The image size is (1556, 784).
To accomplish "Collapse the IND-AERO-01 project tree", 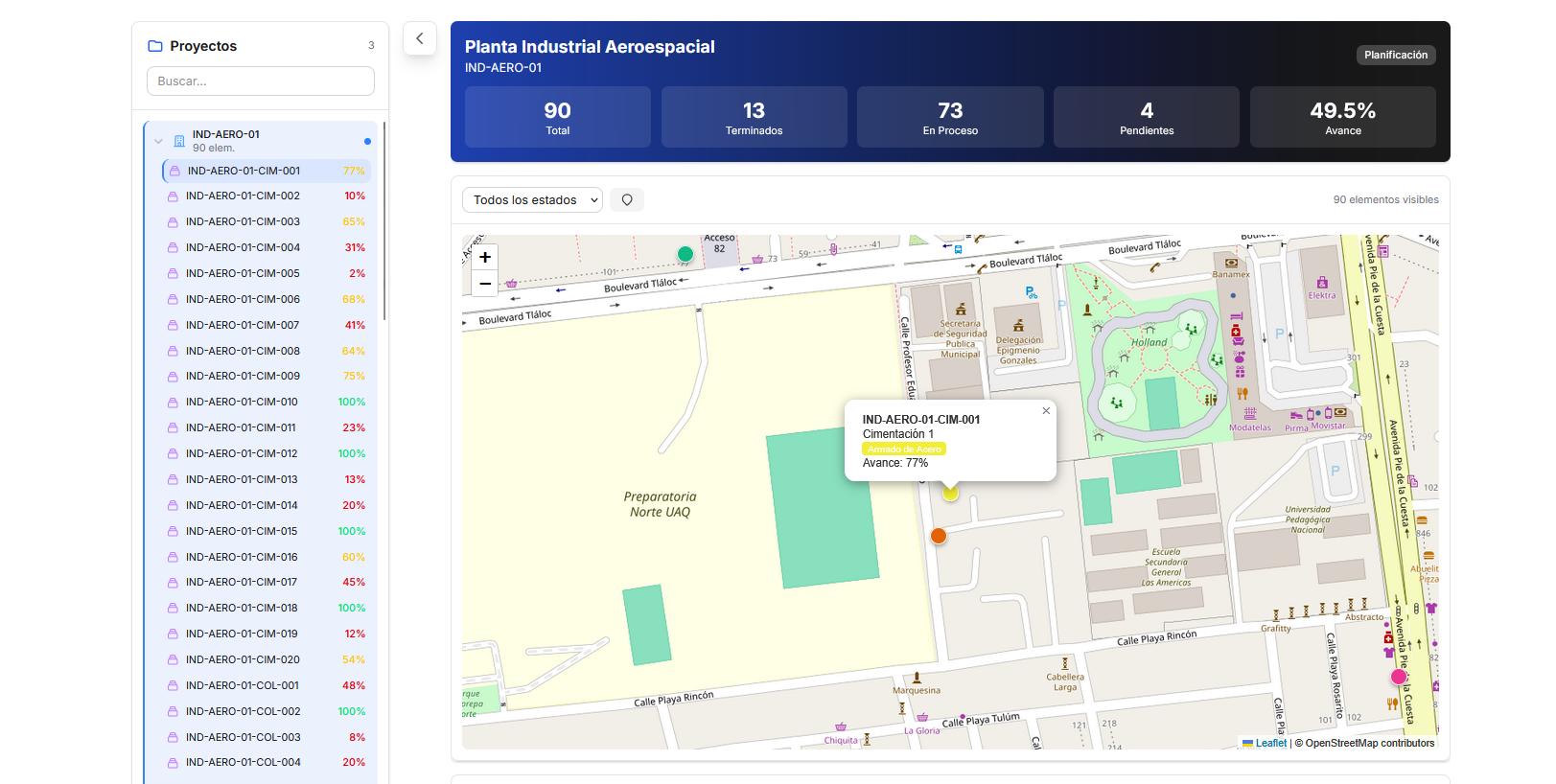I will (159, 141).
